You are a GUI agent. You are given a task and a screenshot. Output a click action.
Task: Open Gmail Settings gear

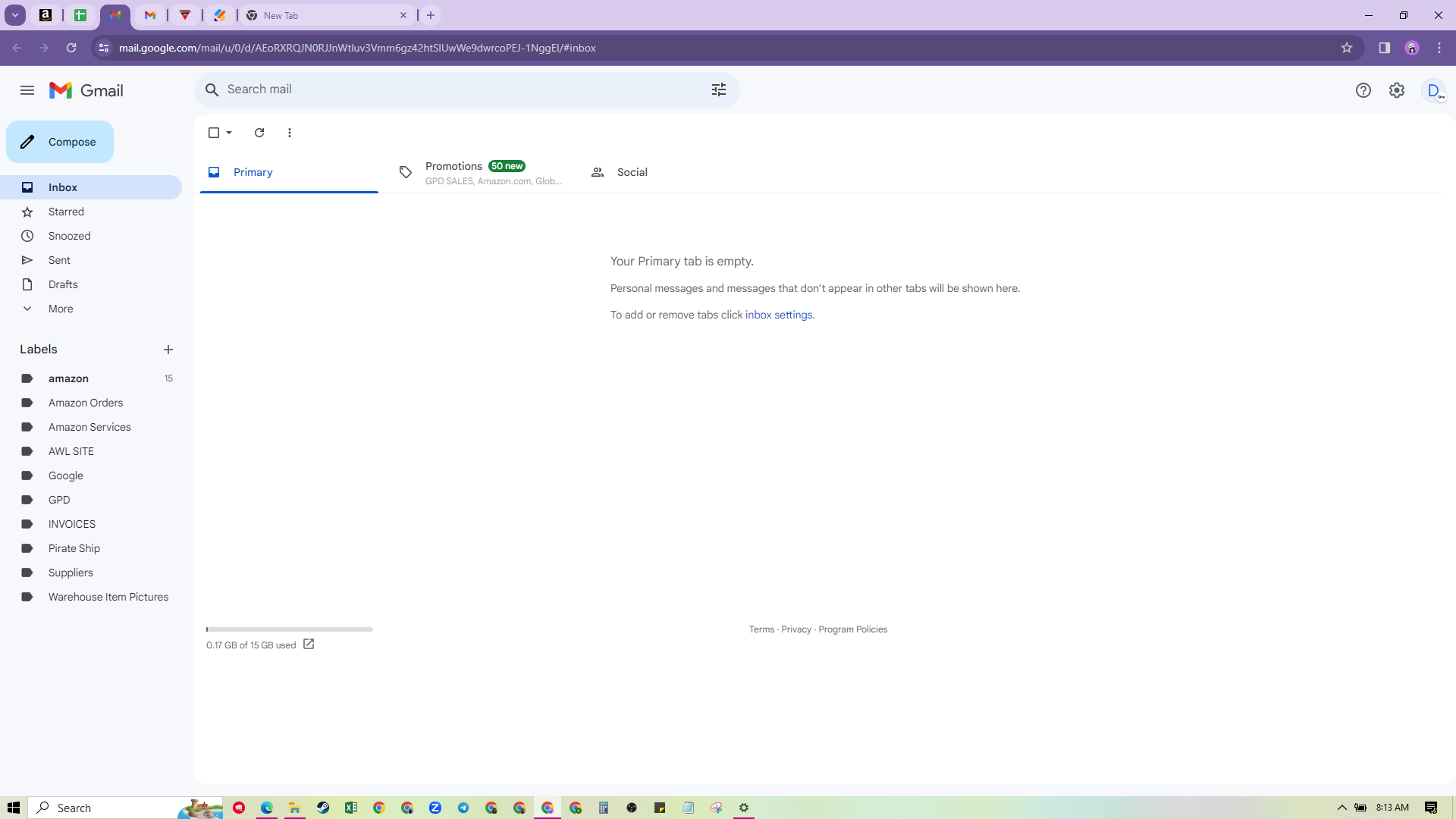click(x=1397, y=90)
